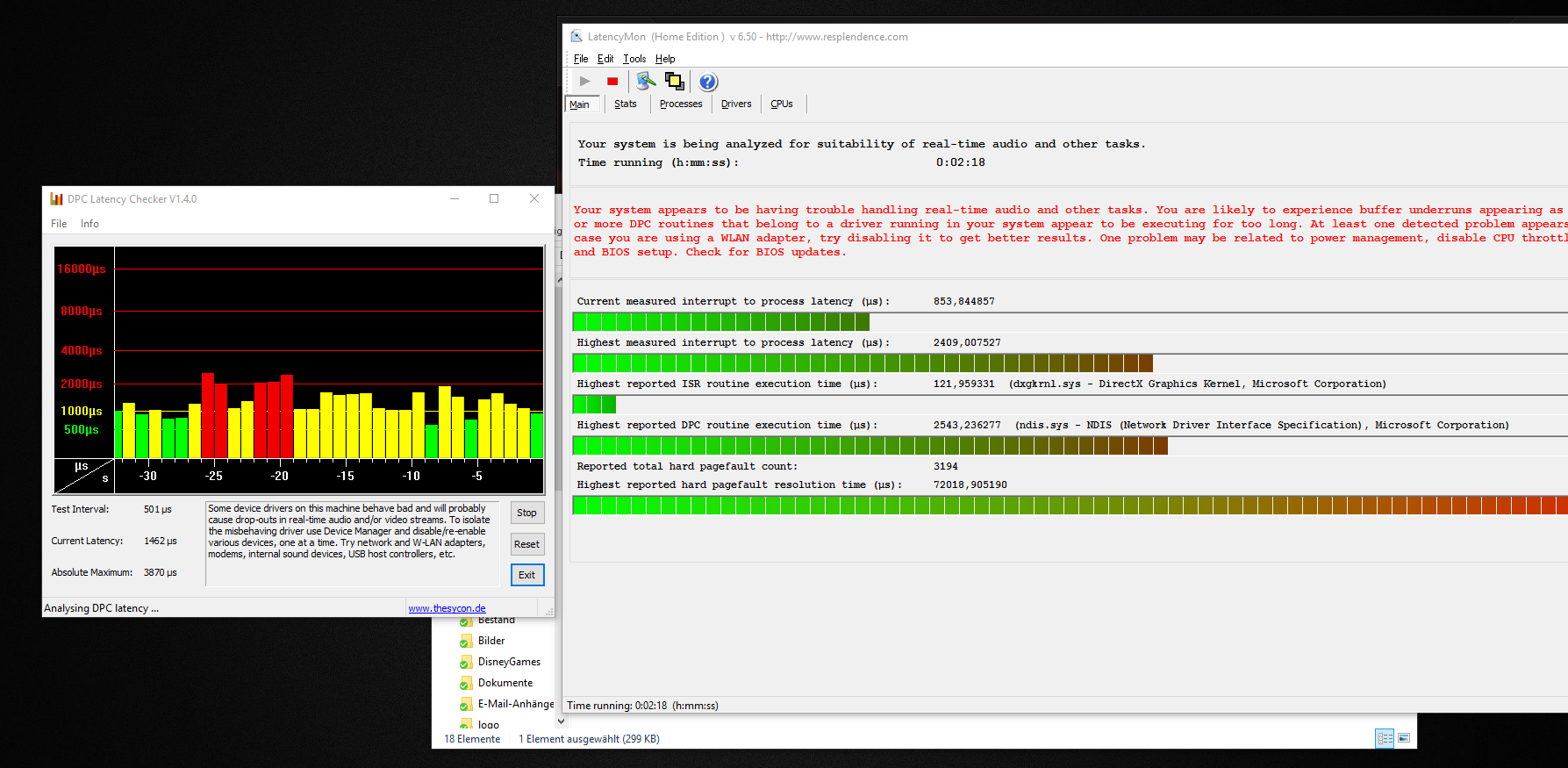Screen dimensions: 1568x768
Task: Open the Tools menu in LatencyMon
Action: [634, 59]
